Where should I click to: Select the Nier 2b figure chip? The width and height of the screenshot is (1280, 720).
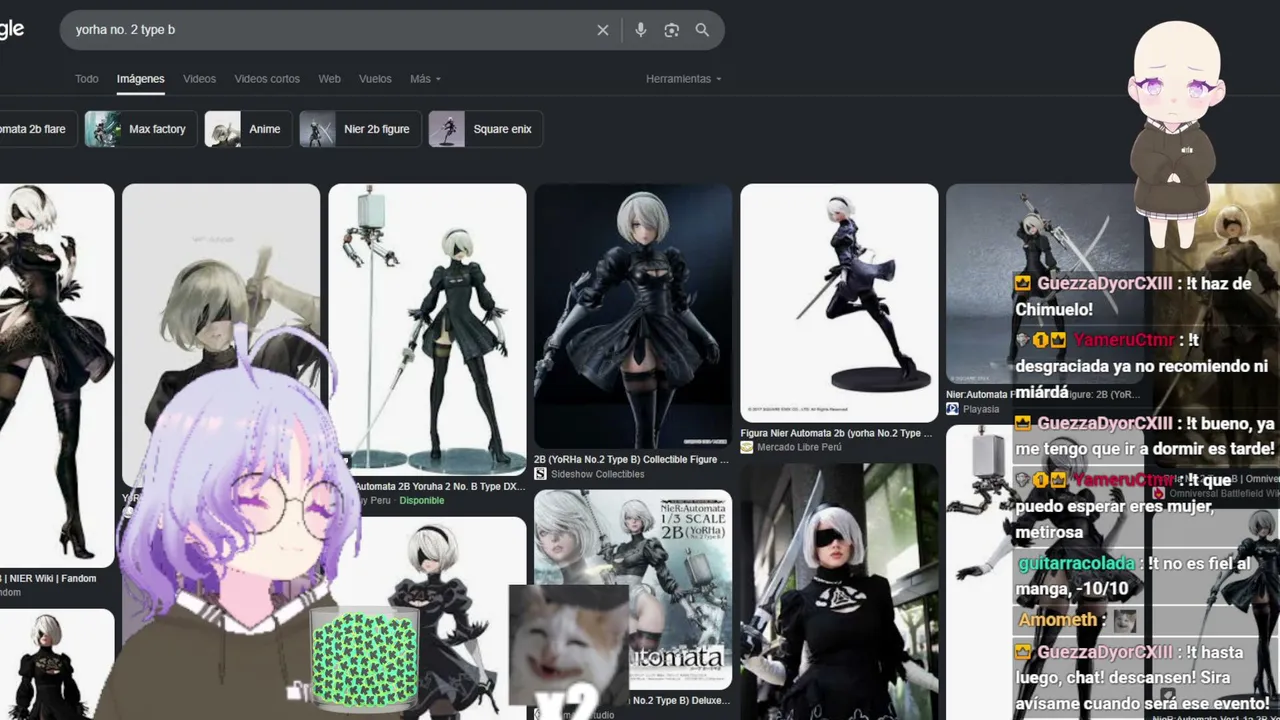point(359,129)
